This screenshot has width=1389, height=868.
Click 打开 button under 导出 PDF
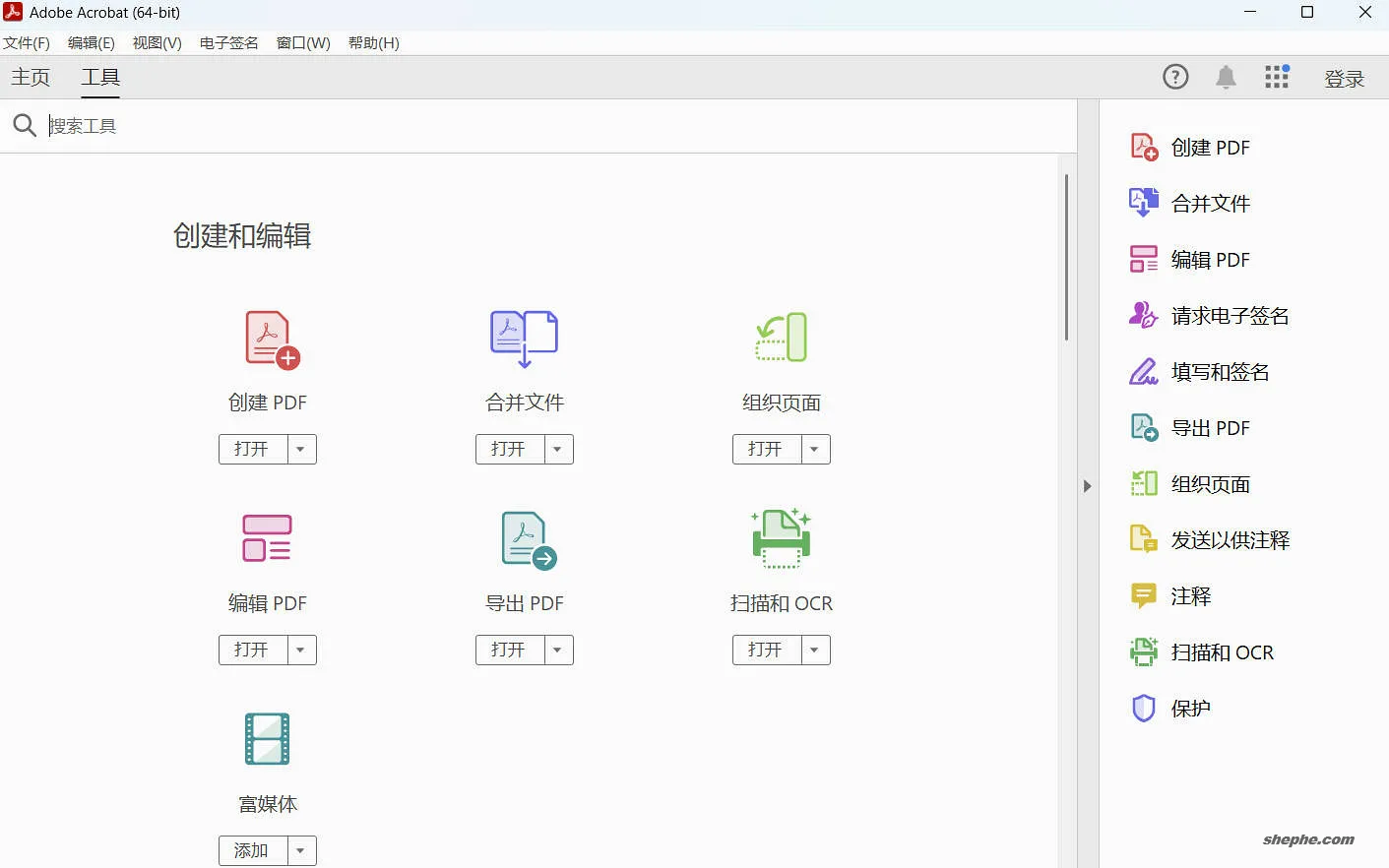pyautogui.click(x=510, y=650)
